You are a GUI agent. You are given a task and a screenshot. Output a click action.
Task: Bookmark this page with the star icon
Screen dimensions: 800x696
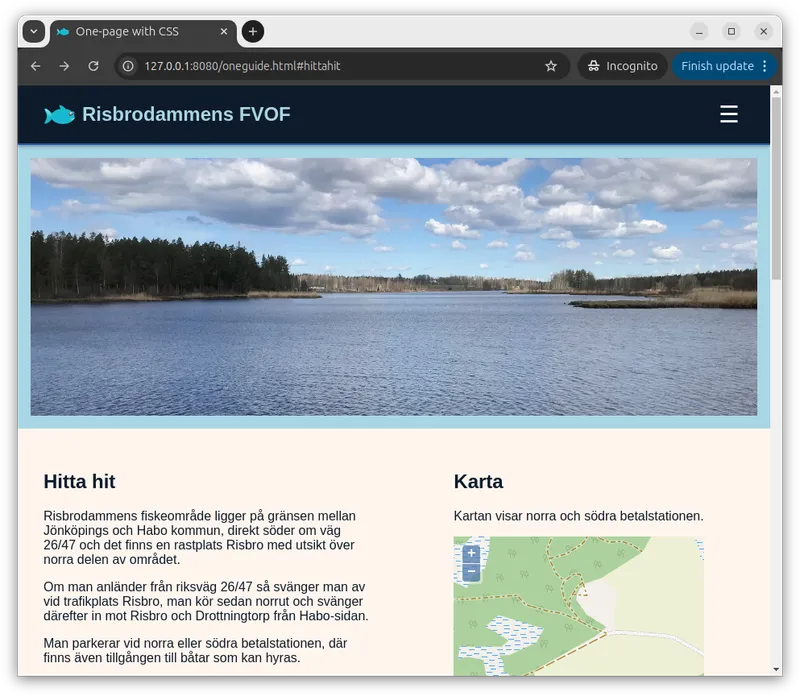tap(551, 66)
